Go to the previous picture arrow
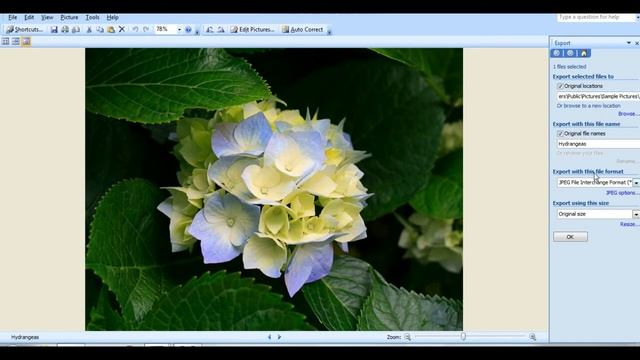640x360 pixels. point(269,337)
